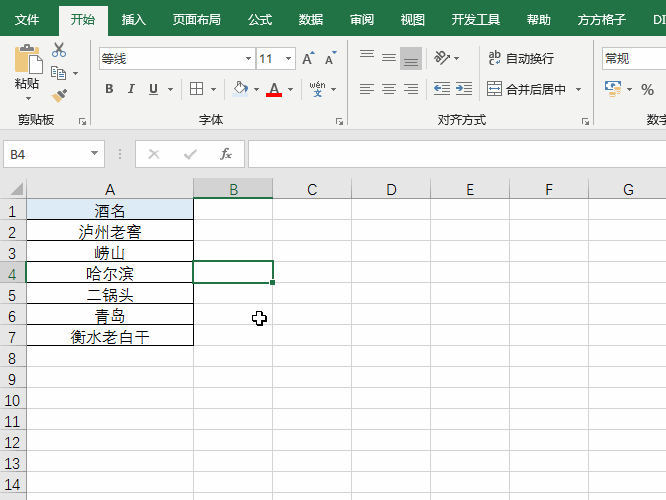Click the Paste clipboard icon
Viewport: 666px width, 500px height.
click(x=28, y=59)
